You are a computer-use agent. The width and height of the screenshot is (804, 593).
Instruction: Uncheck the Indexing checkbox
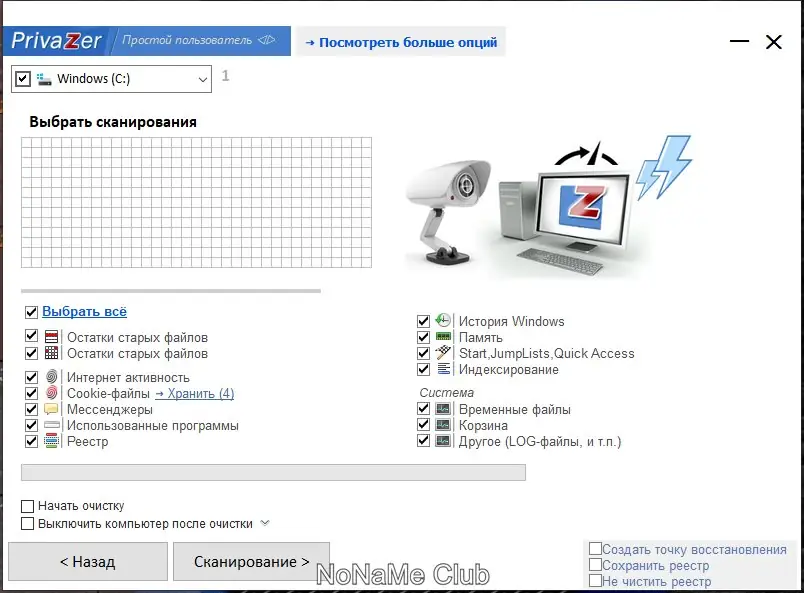pyautogui.click(x=423, y=369)
